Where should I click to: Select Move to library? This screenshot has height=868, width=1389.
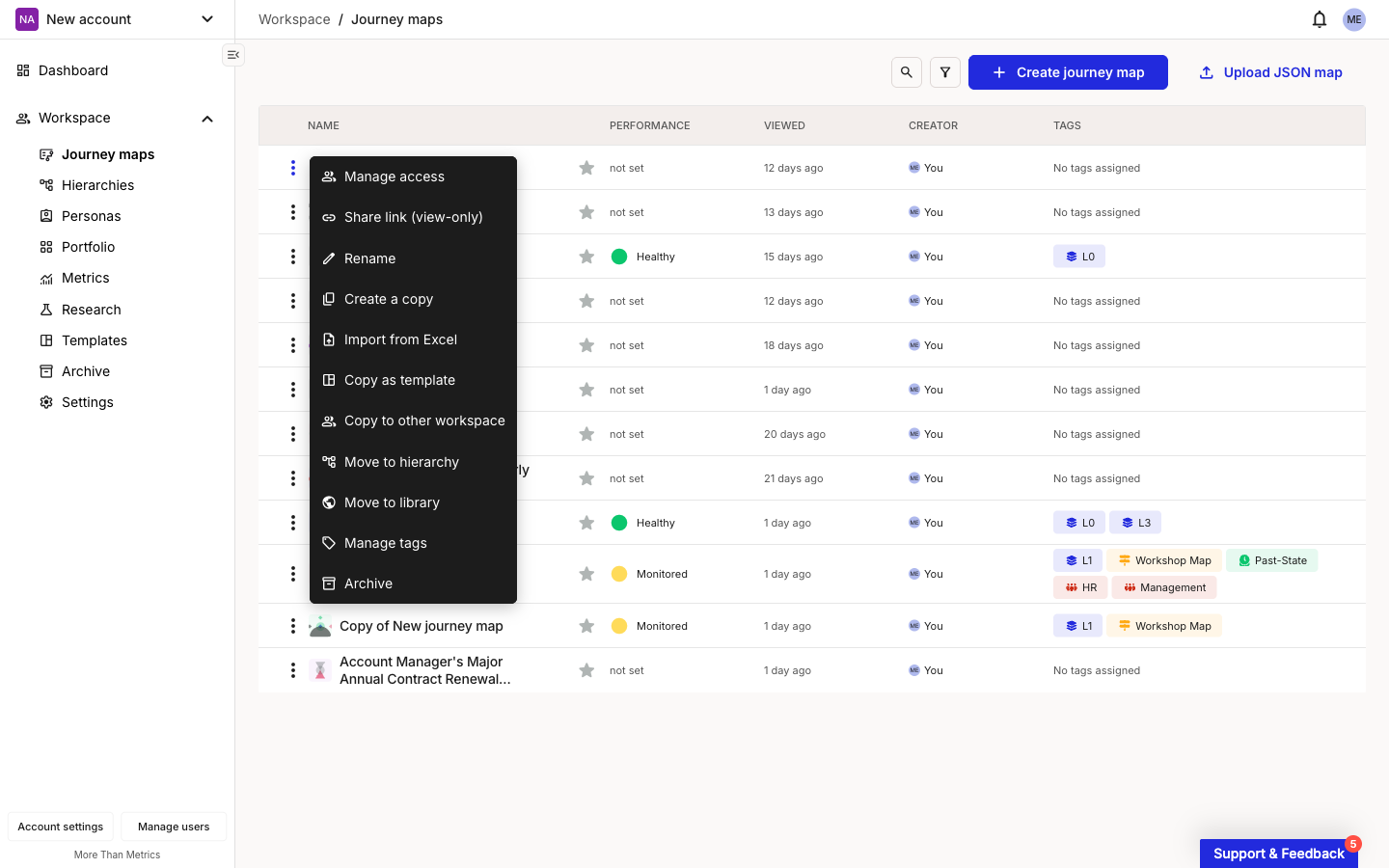pyautogui.click(x=413, y=502)
